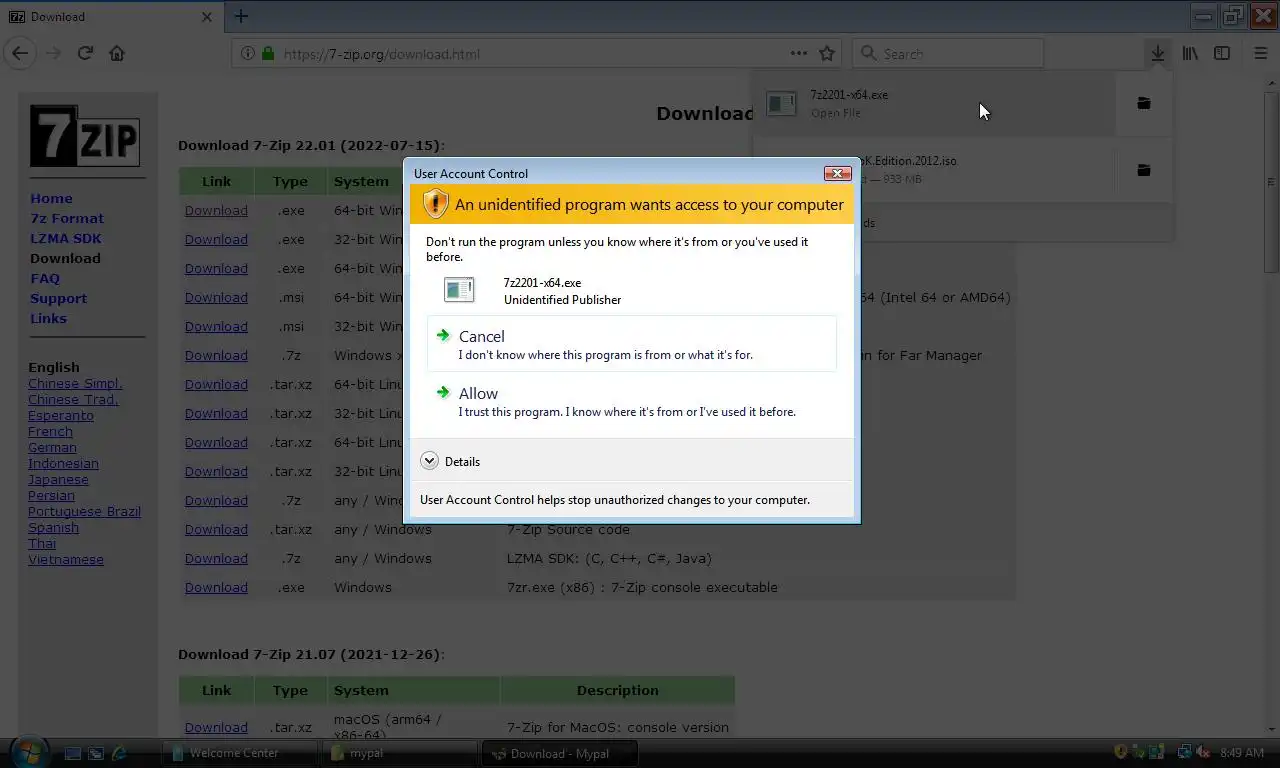Open 7z2201-x64.exe file in downloads panel
The width and height of the screenshot is (1280, 768).
click(934, 103)
